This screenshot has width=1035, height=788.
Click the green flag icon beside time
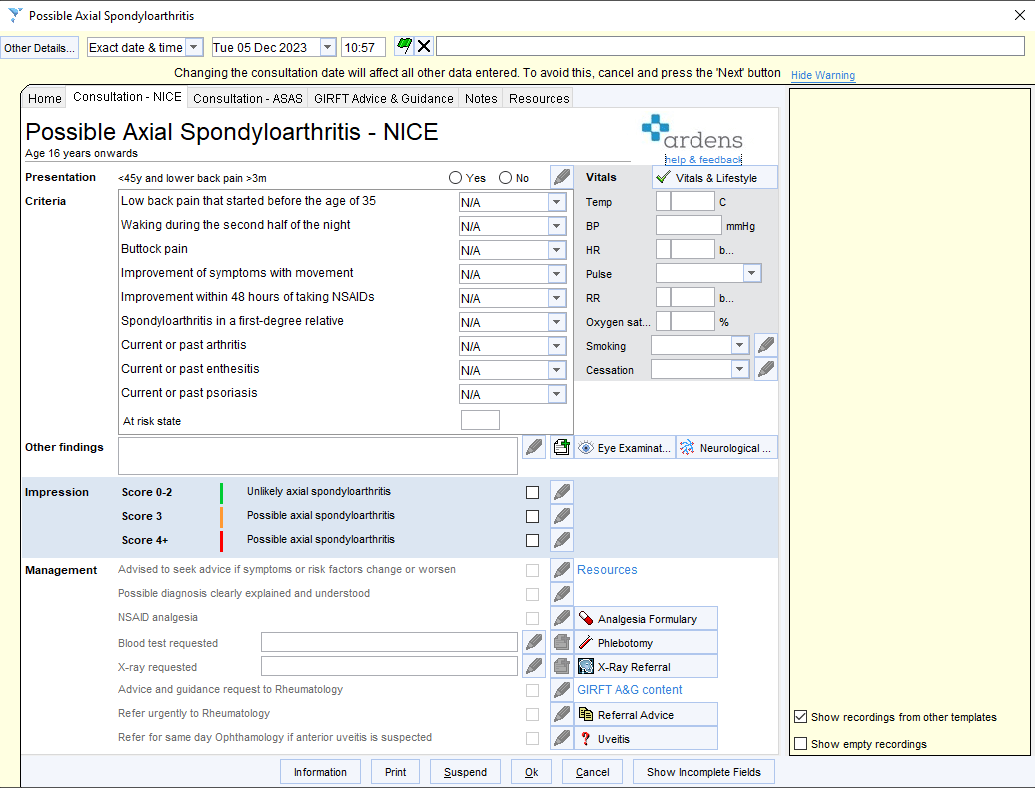click(x=404, y=46)
